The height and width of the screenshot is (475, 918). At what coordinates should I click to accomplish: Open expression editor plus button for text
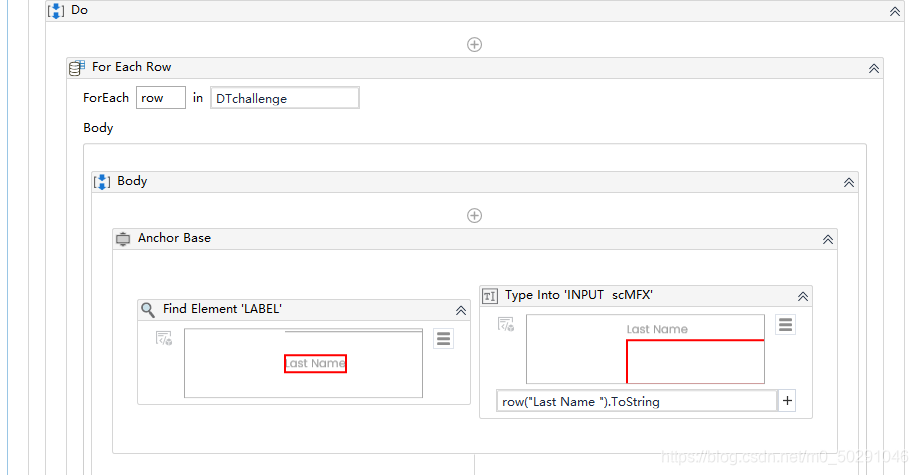787,401
